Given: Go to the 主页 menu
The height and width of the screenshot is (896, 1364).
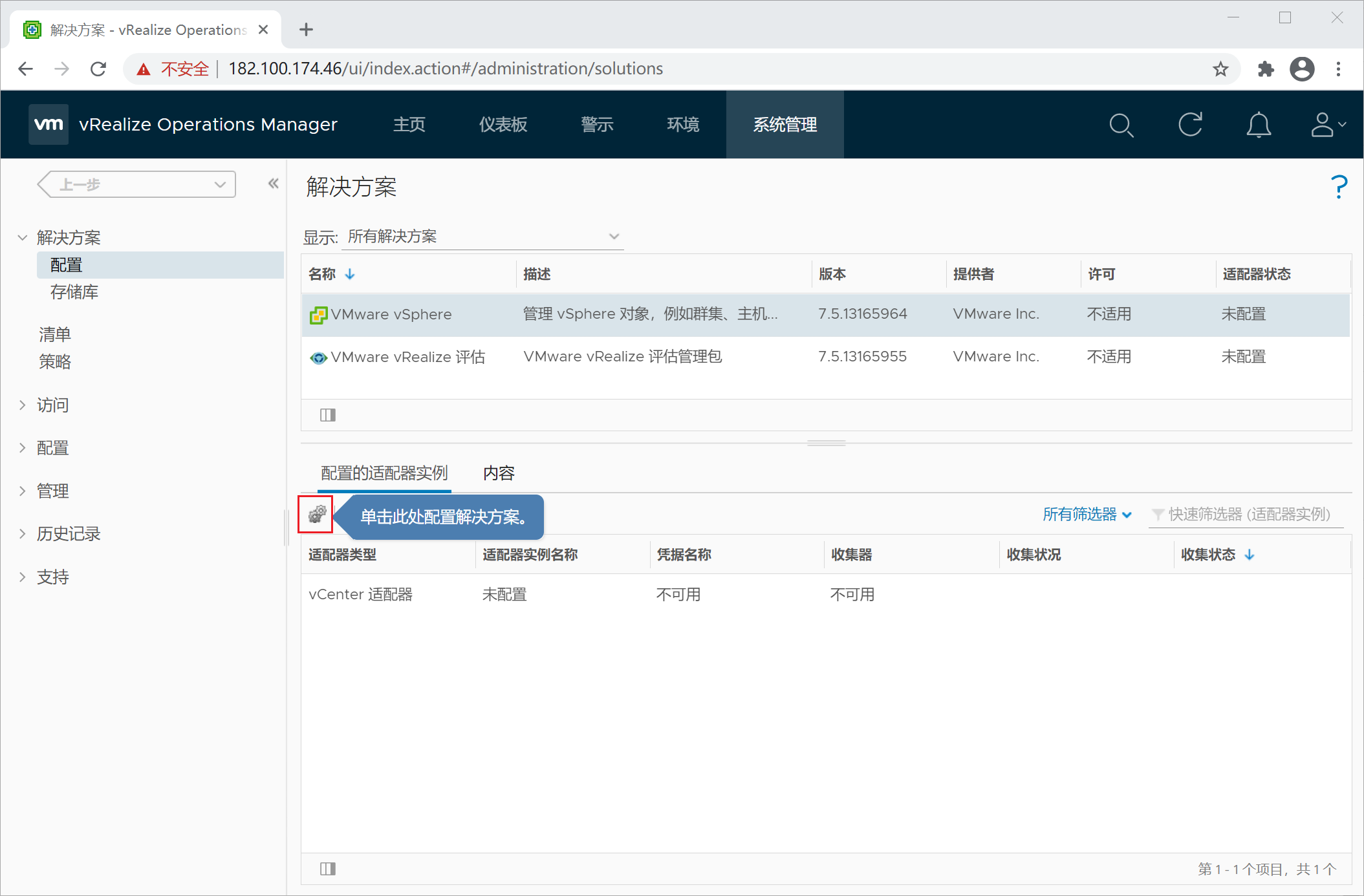Looking at the screenshot, I should [x=409, y=125].
